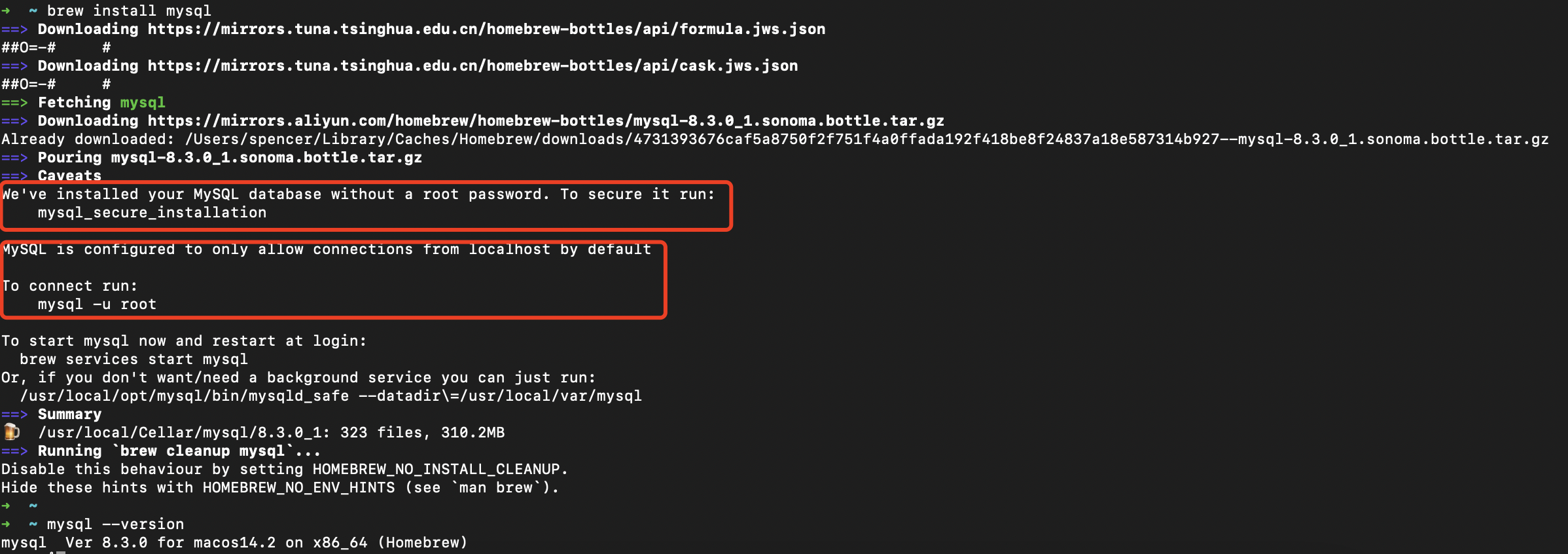Image resolution: width=1568 pixels, height=554 pixels.
Task: Click the green prompt arrow before brew install
Action: (x=6, y=11)
